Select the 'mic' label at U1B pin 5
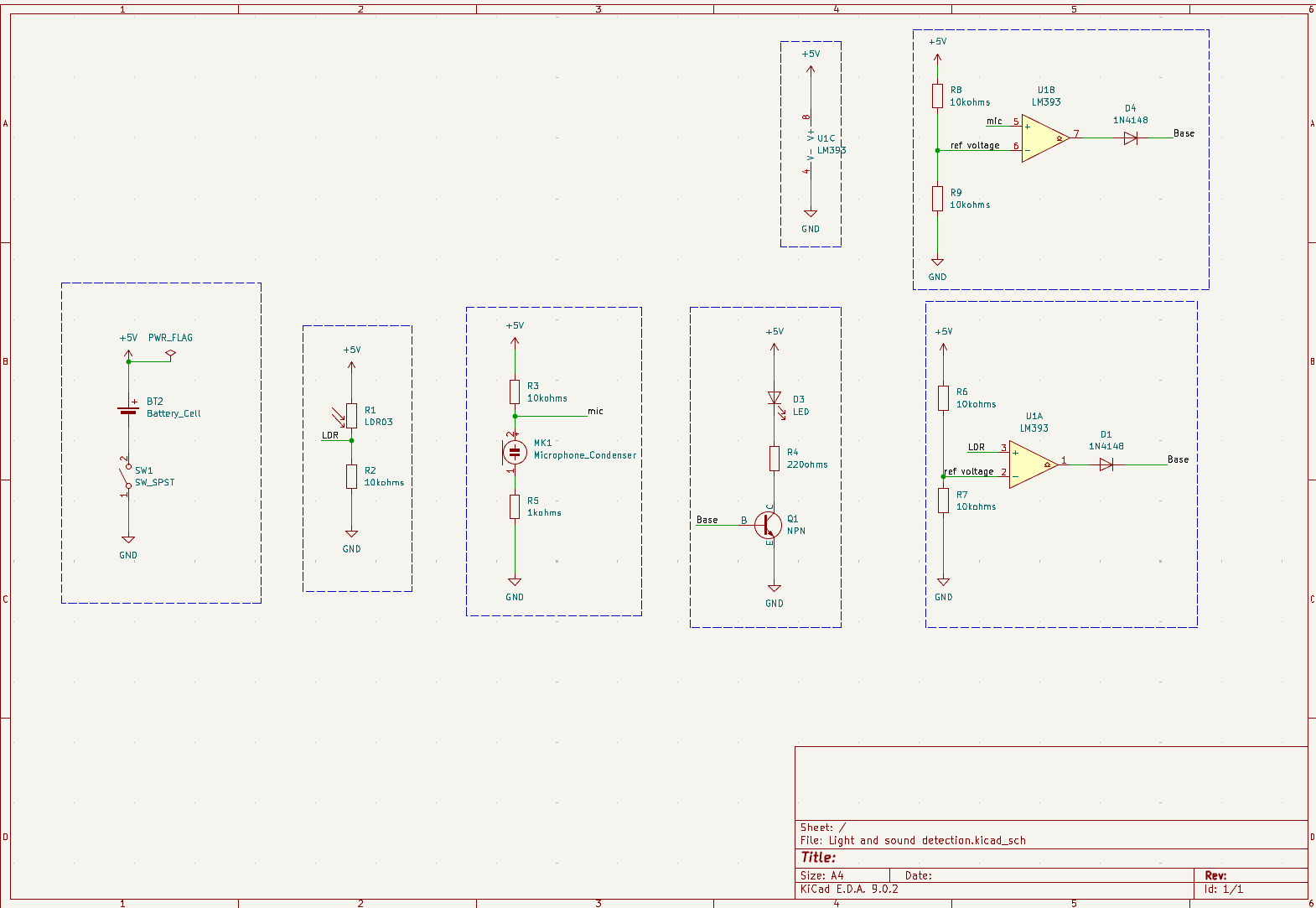1316x908 pixels. (994, 122)
